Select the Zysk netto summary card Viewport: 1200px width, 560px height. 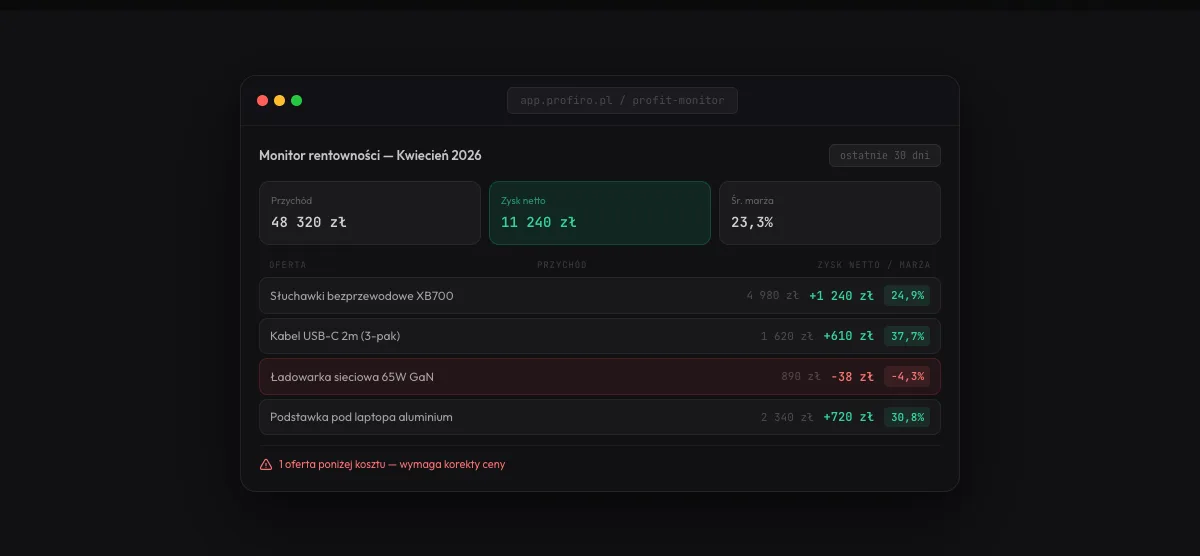point(600,213)
